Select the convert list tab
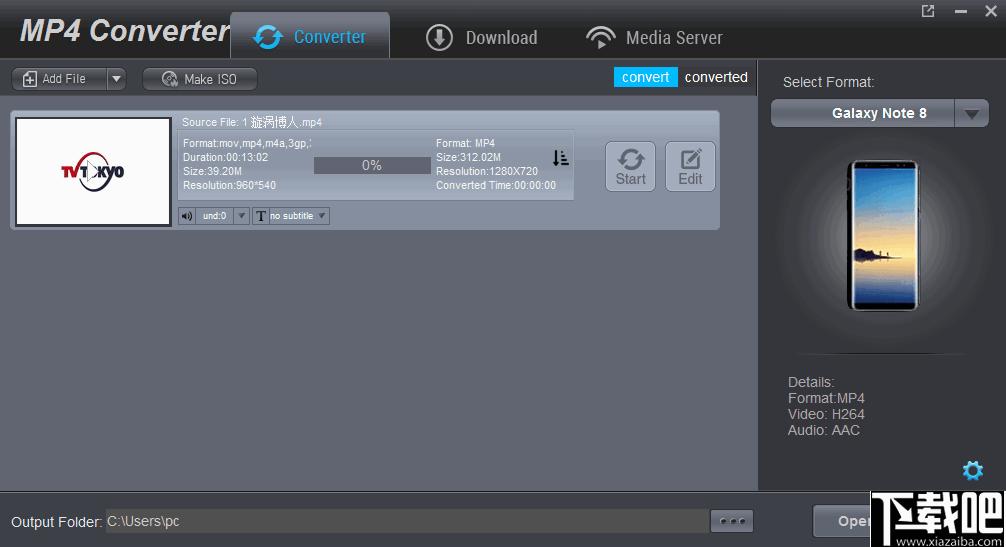Screen dimensions: 1006x547 pos(645,77)
